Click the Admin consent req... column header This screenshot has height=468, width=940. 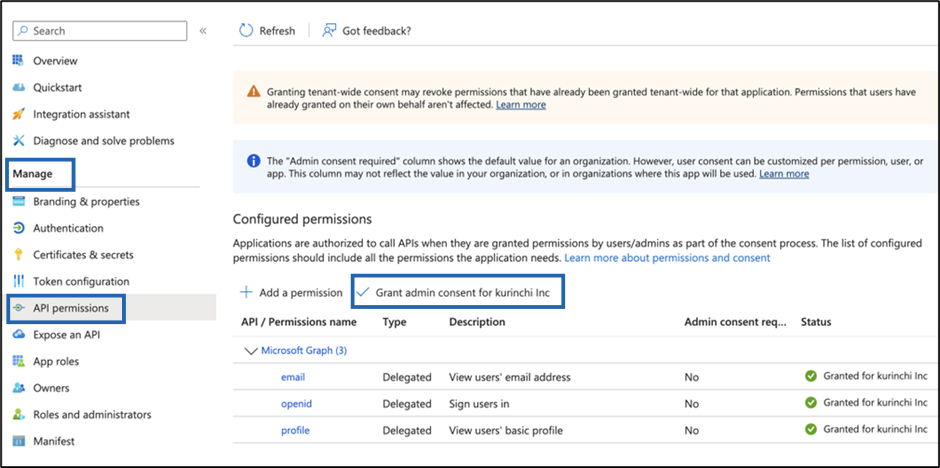point(736,322)
